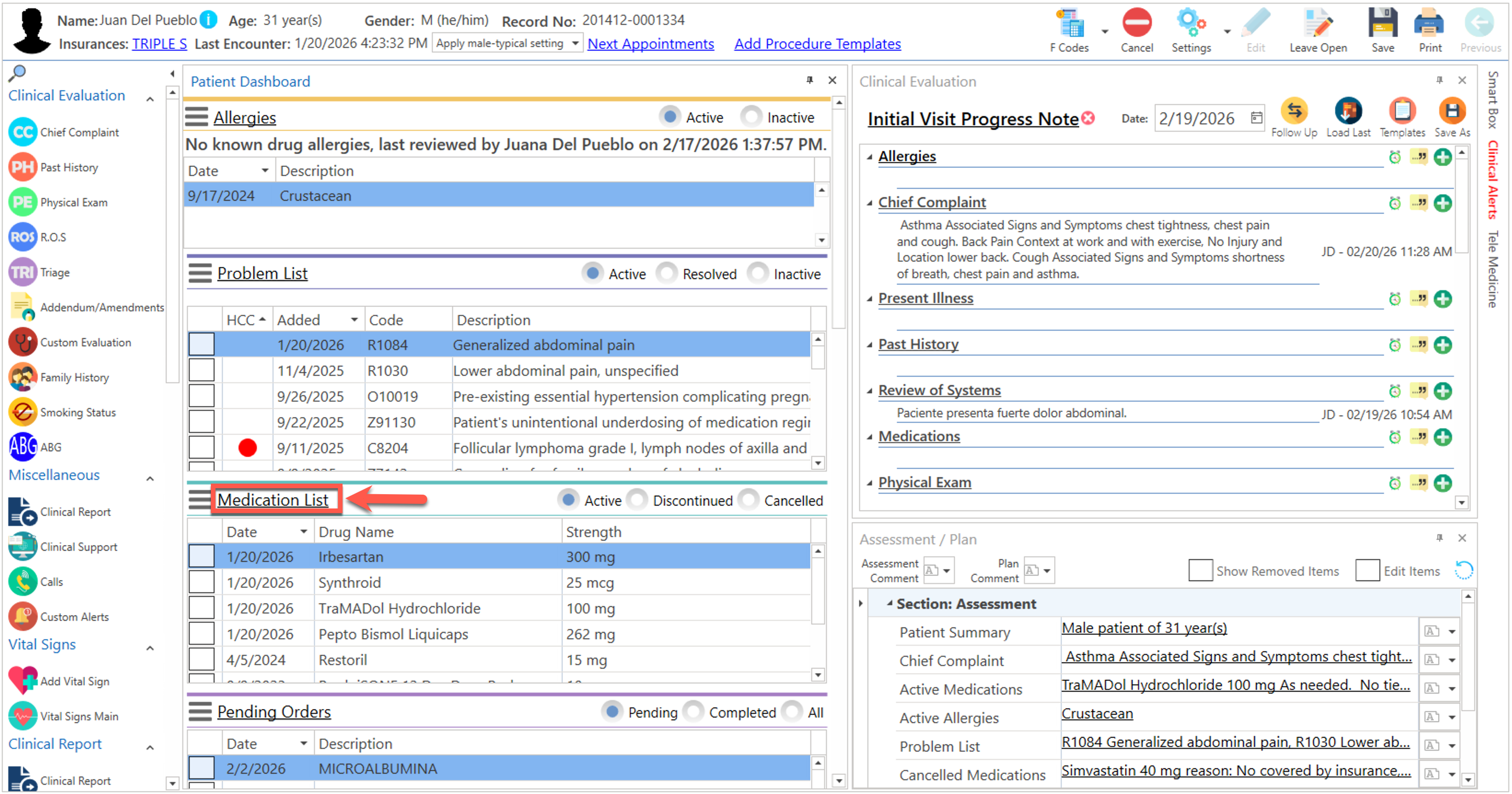The width and height of the screenshot is (1512, 794).
Task: Click the Follow Up icon
Action: 1294,111
